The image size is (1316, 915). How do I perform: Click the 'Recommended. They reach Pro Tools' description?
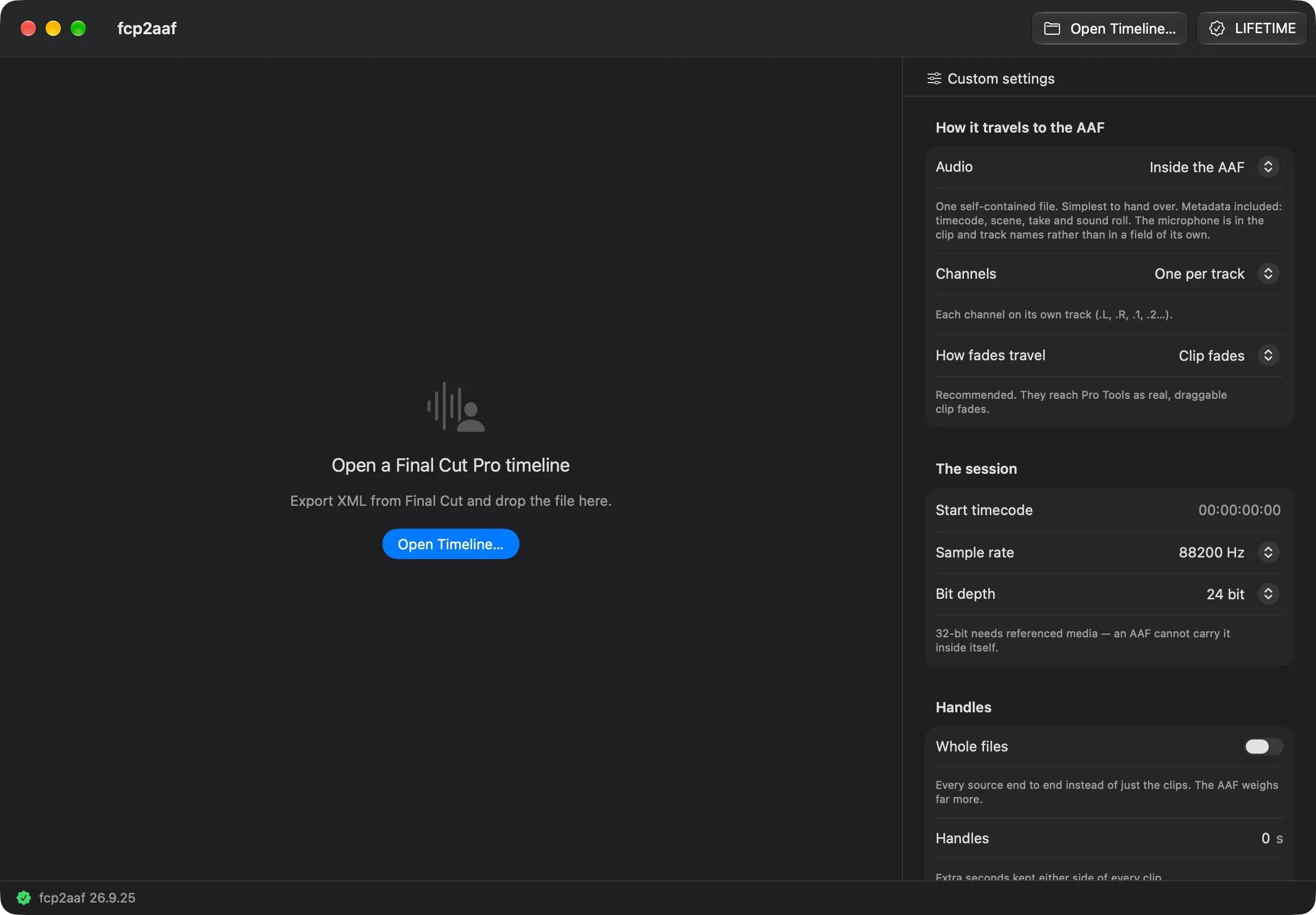point(1081,402)
